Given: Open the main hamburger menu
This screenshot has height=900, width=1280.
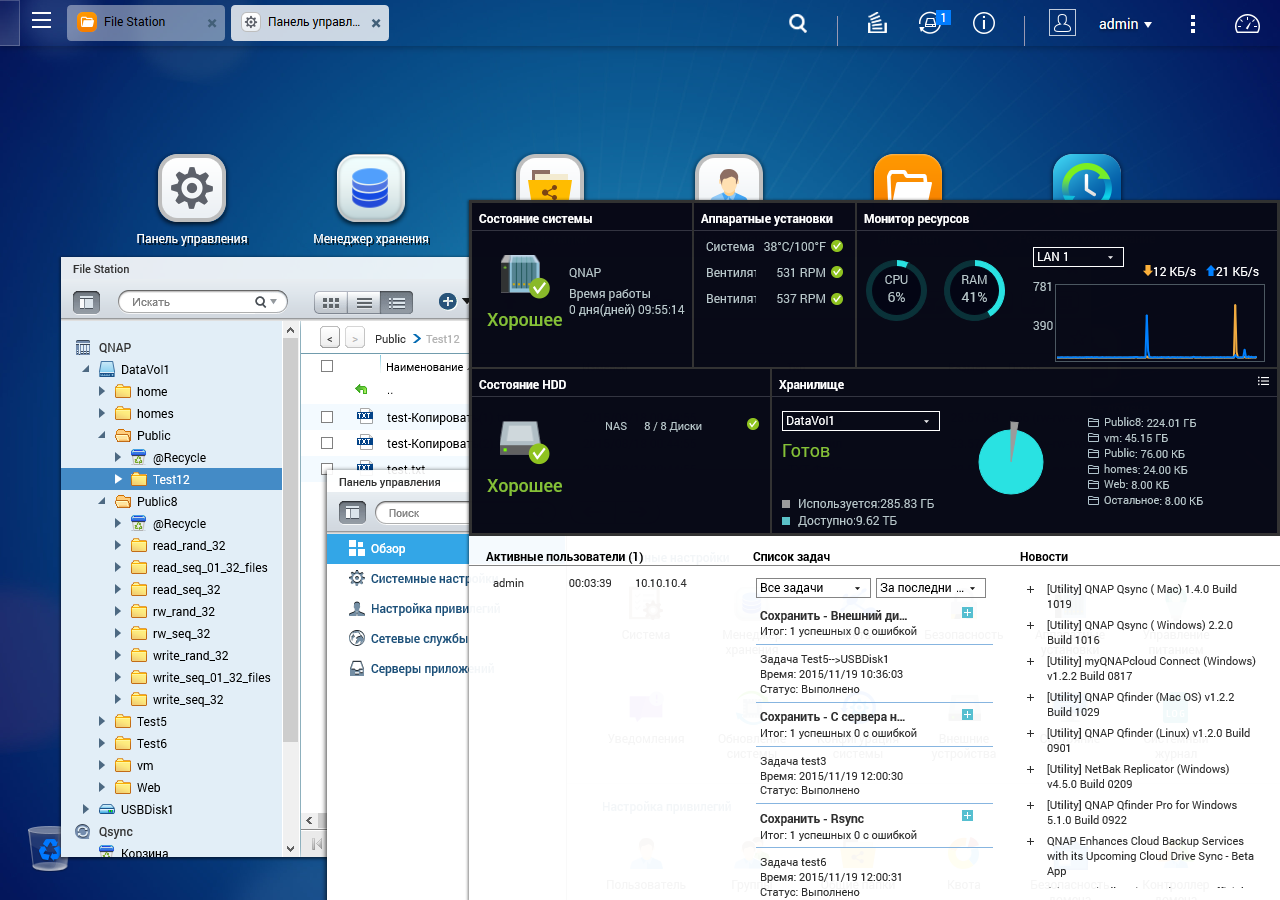Looking at the screenshot, I should pyautogui.click(x=41, y=21).
